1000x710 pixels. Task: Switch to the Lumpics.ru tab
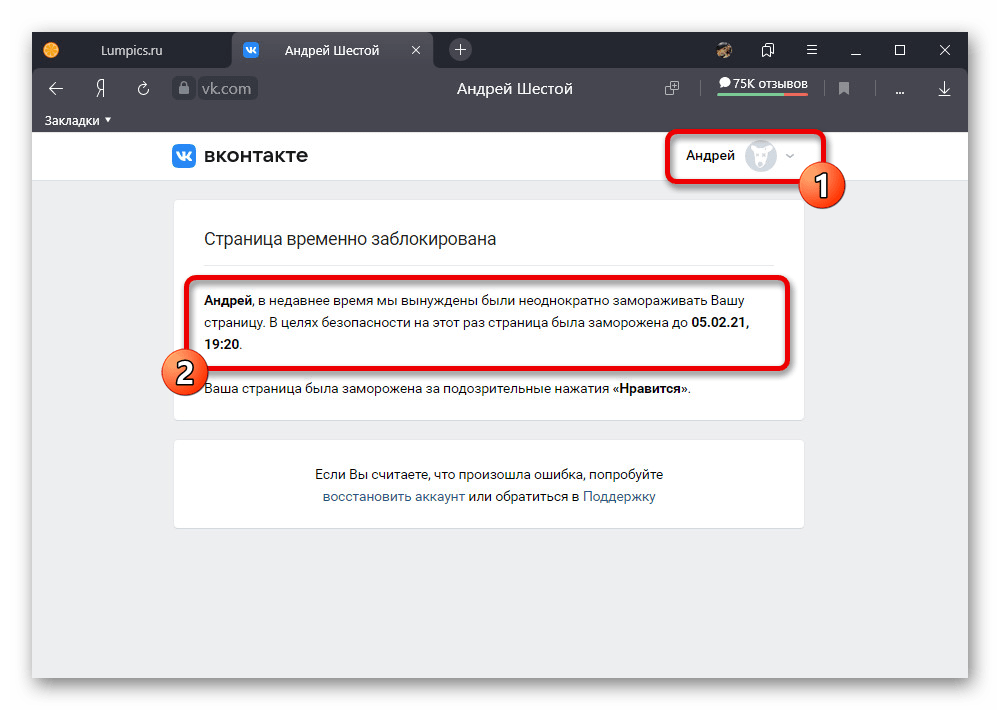point(131,50)
